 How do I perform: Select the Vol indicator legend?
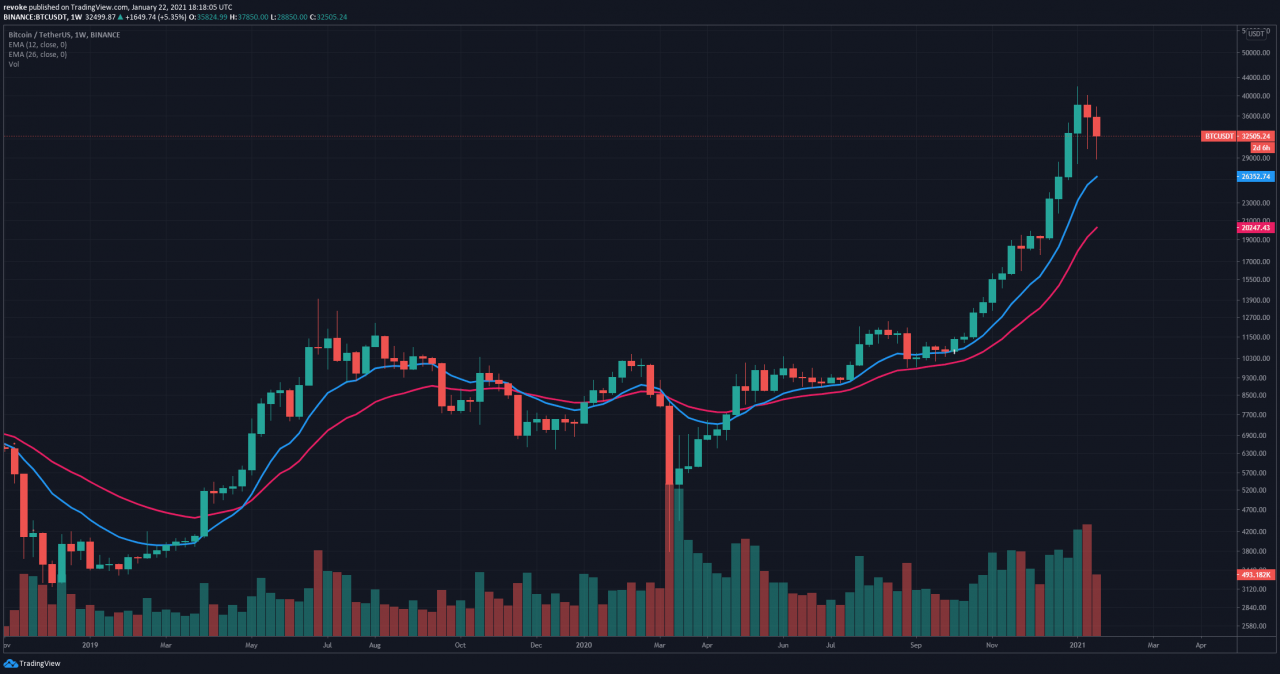pos(14,64)
